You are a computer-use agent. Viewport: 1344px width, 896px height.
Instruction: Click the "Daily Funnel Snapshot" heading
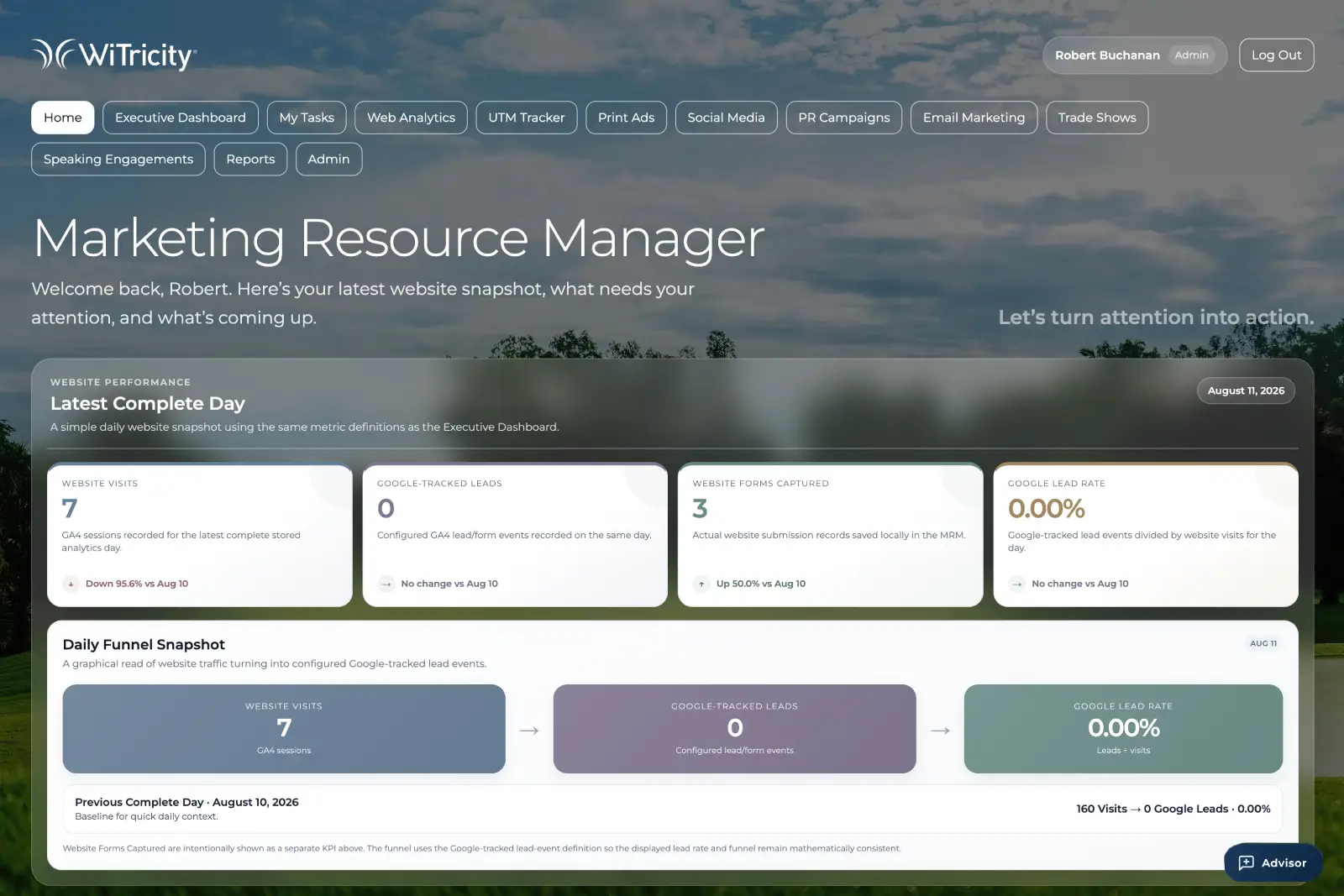(144, 644)
